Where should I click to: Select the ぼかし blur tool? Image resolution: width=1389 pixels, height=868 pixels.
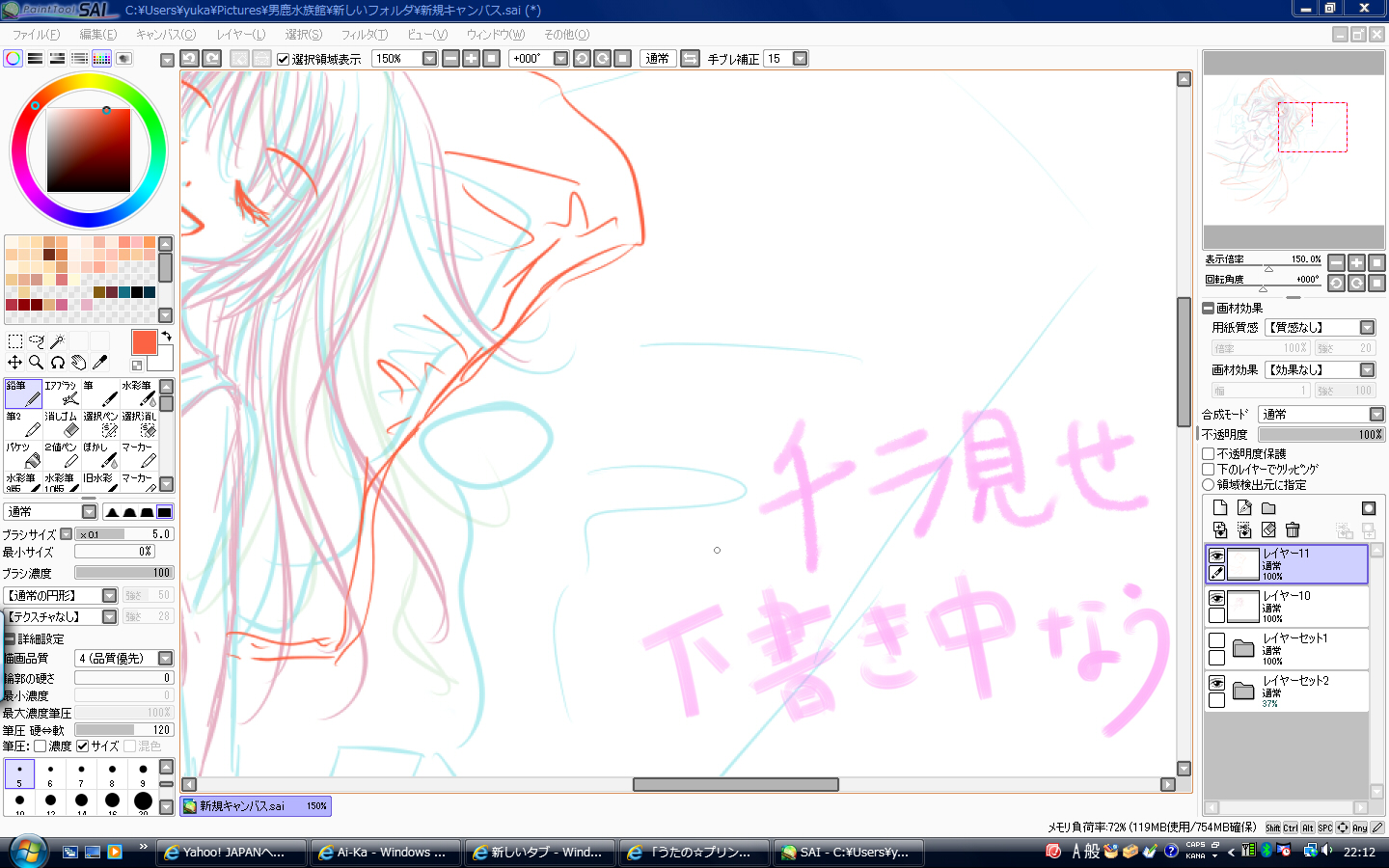click(x=100, y=455)
